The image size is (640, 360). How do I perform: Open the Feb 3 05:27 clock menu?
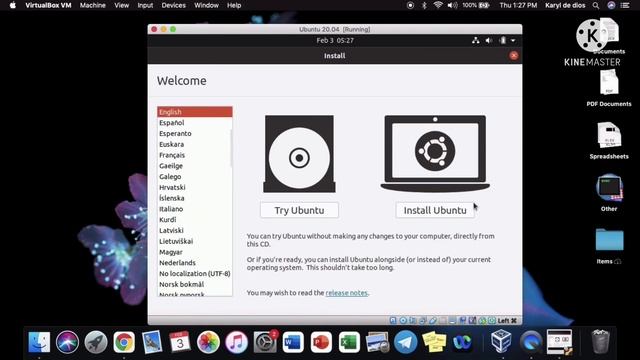[x=335, y=40]
